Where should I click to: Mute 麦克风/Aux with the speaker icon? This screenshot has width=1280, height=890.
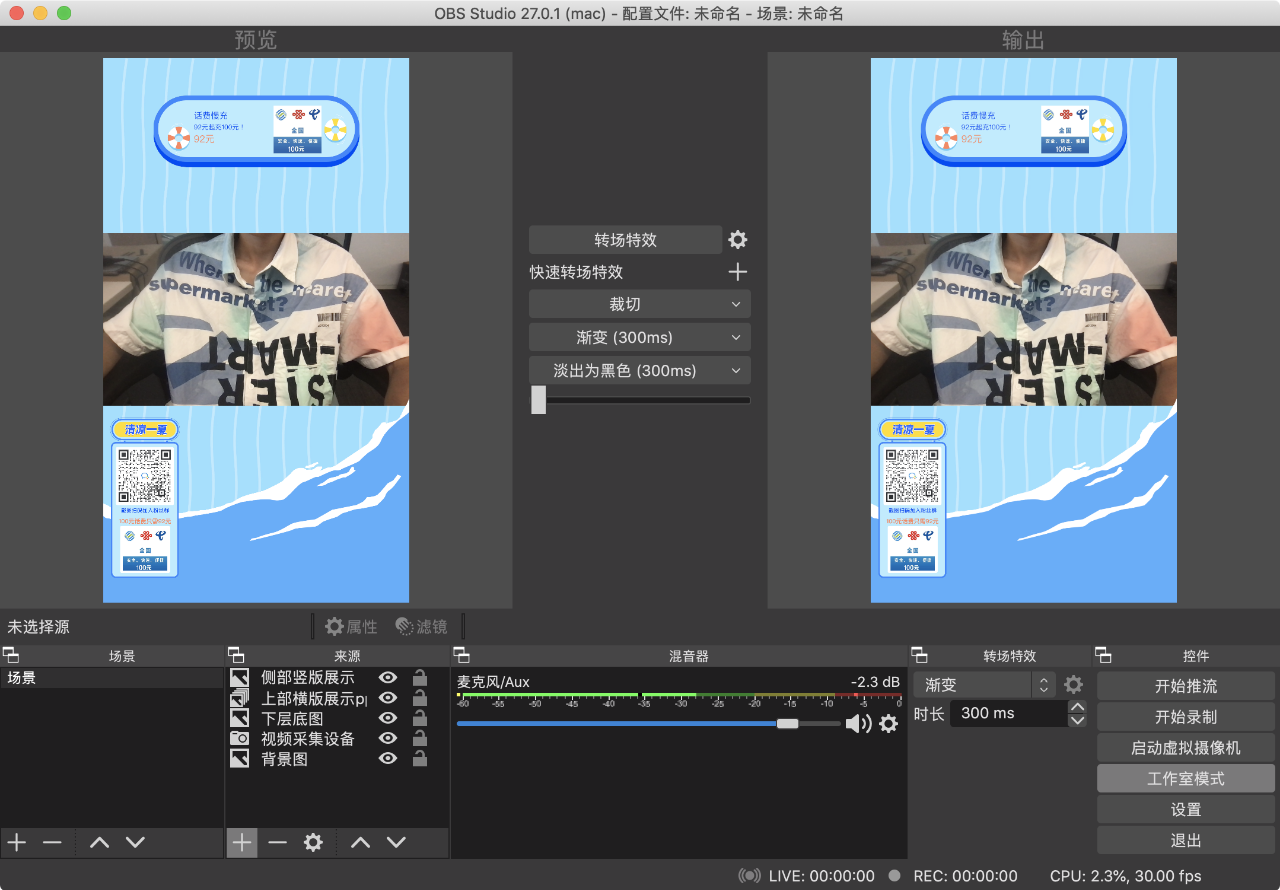(858, 724)
